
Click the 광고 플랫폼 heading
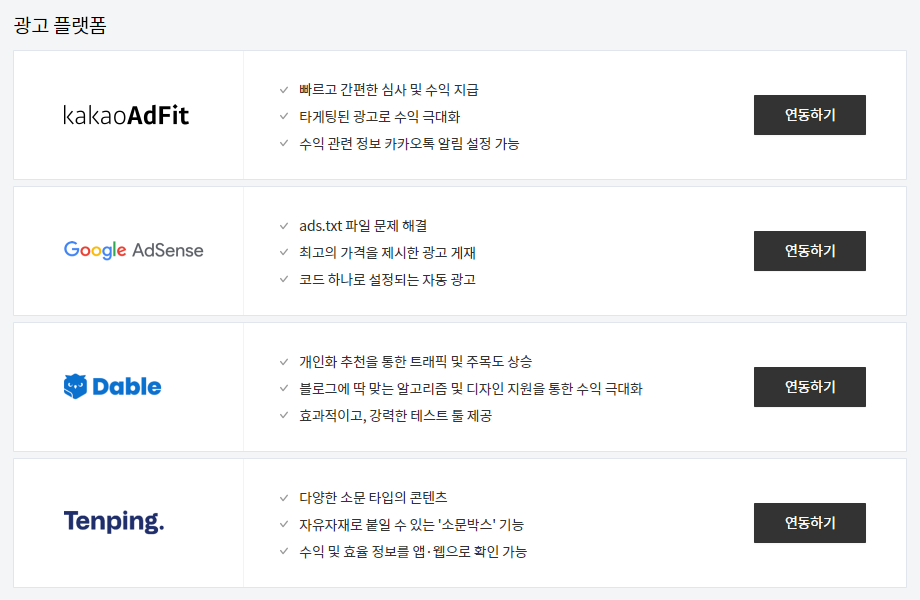coord(60,25)
